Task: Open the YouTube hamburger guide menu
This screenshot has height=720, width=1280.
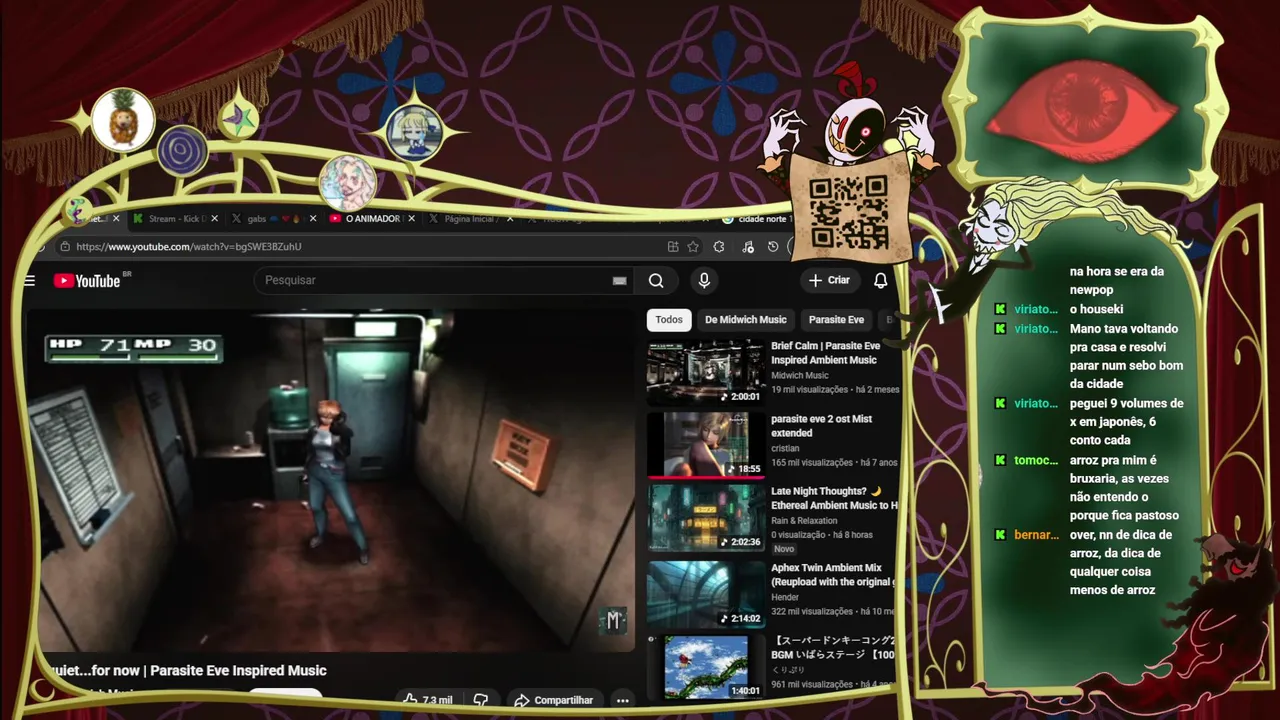Action: [x=30, y=281]
